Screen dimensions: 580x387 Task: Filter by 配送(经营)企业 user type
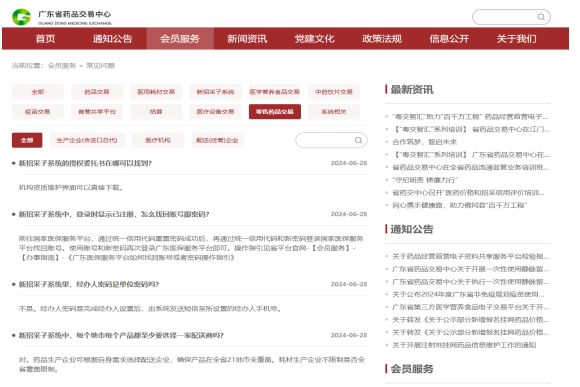[217, 140]
